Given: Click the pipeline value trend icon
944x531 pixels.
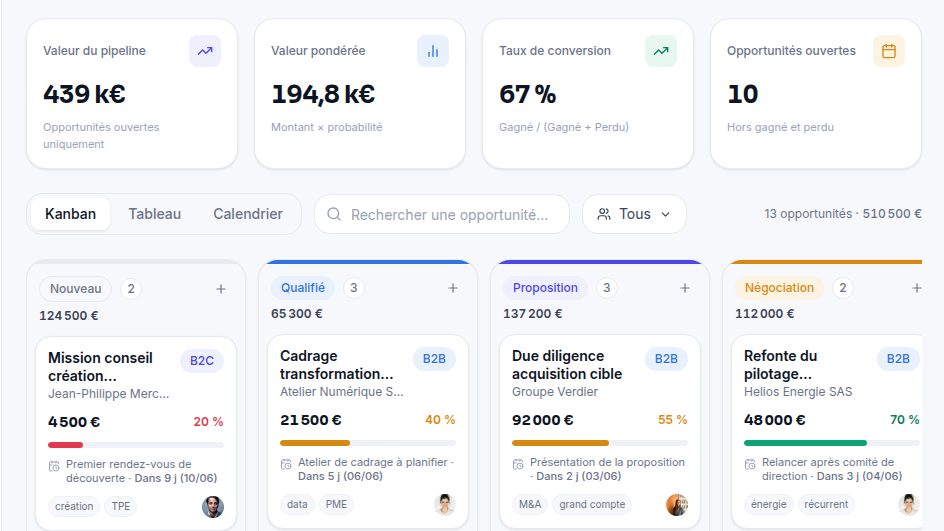Looking at the screenshot, I should tap(205, 51).
